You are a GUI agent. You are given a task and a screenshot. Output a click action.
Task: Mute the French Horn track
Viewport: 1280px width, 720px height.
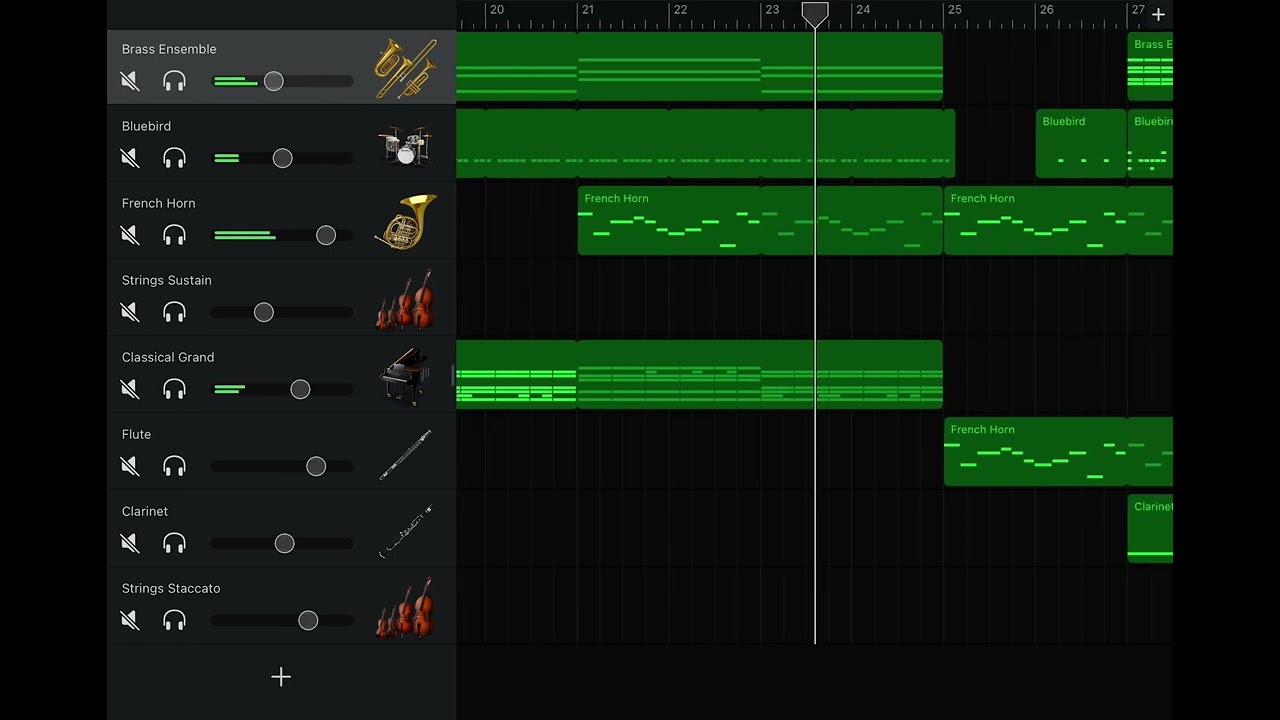point(129,235)
